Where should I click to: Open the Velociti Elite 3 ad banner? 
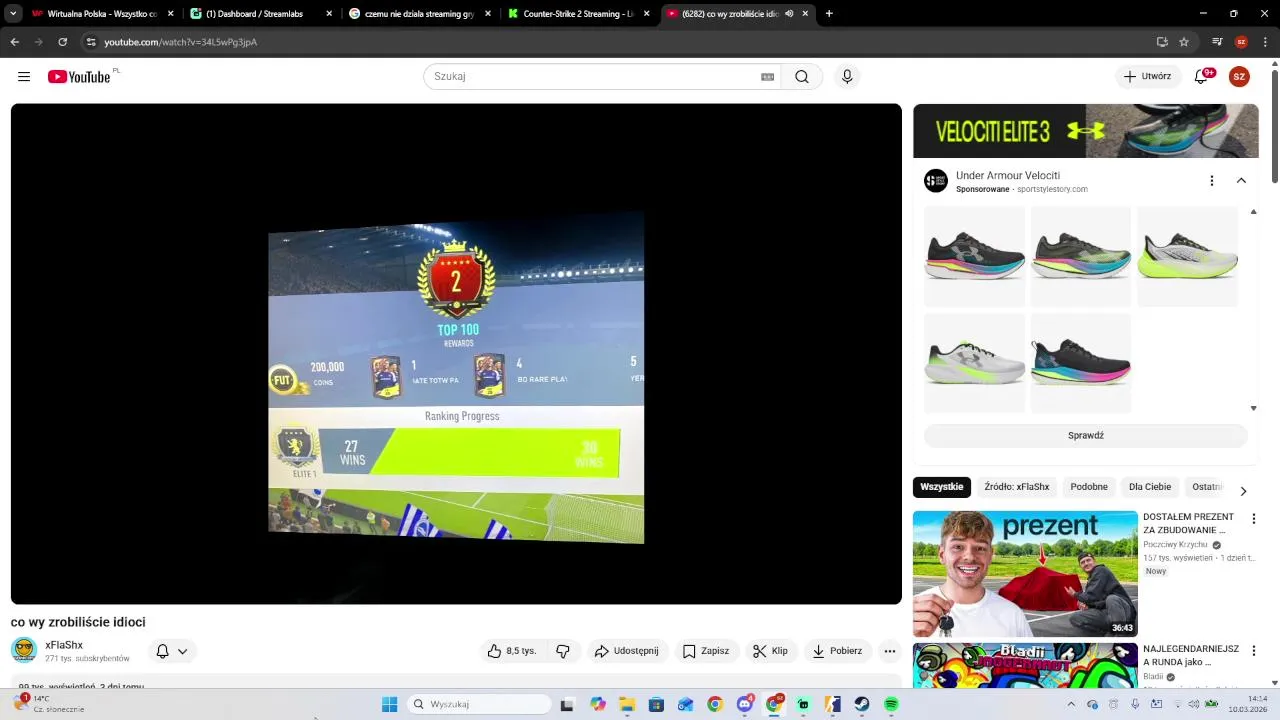[x=1085, y=131]
